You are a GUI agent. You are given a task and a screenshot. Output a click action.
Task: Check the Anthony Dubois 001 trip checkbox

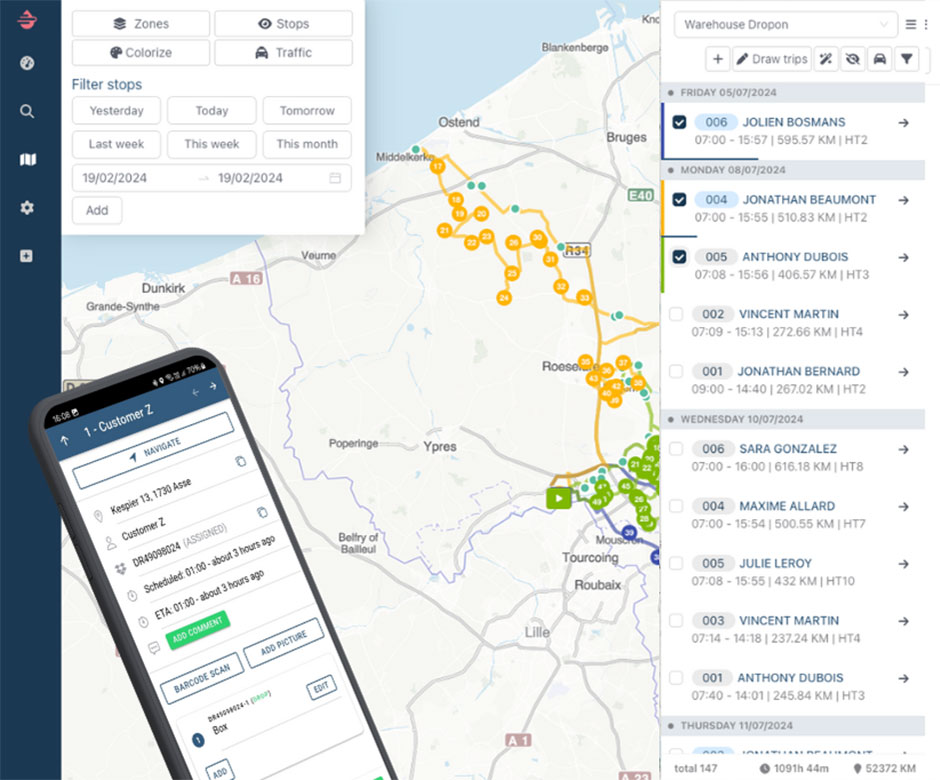[676, 678]
